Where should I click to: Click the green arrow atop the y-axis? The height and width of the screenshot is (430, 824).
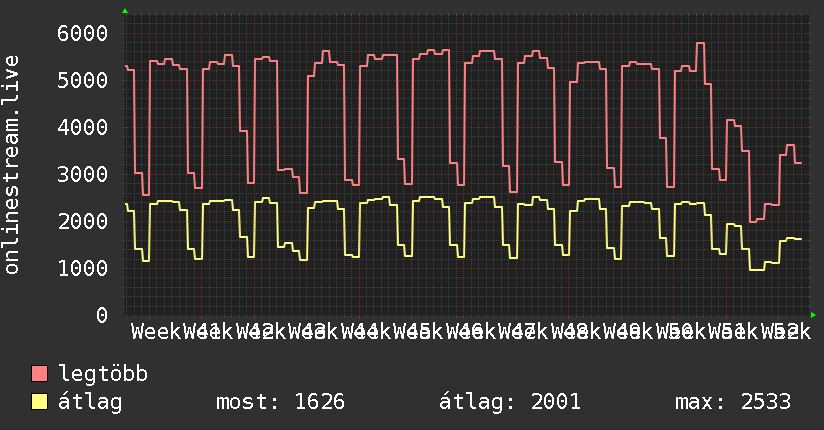(125, 11)
